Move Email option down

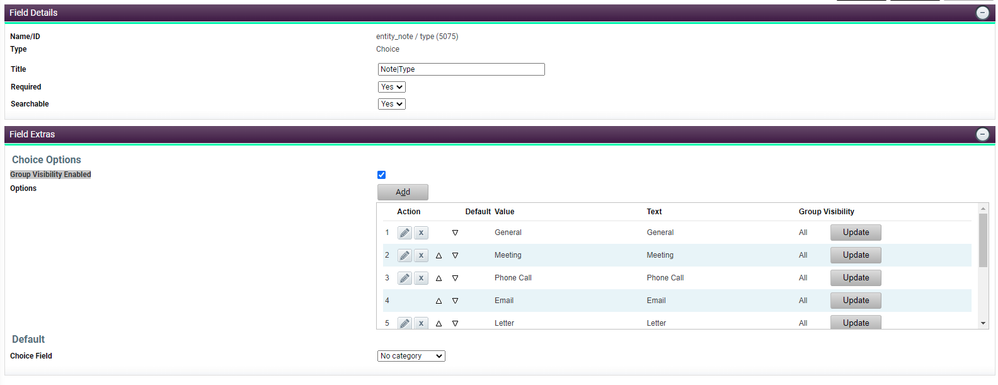[455, 300]
